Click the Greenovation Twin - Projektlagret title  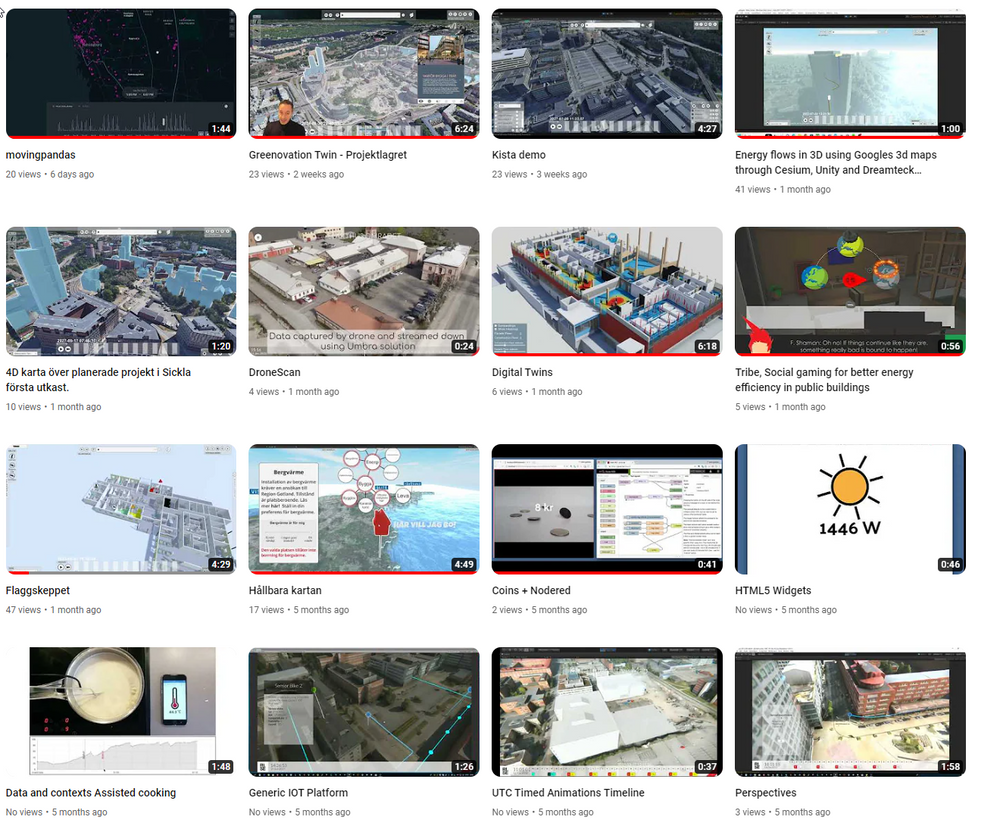(x=327, y=155)
